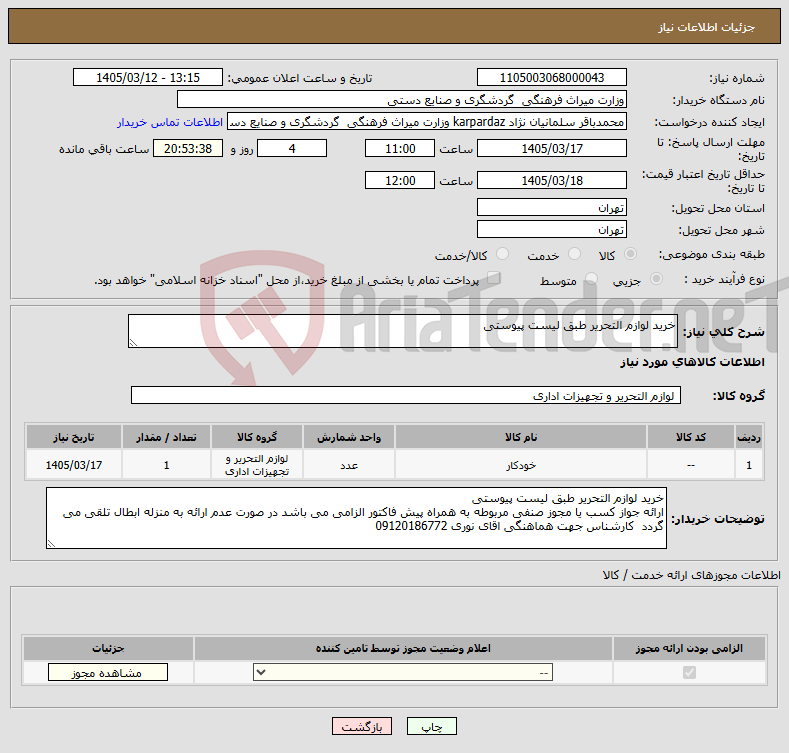Click the جزئیات اطلاعات نیاز page title

(x=706, y=27)
